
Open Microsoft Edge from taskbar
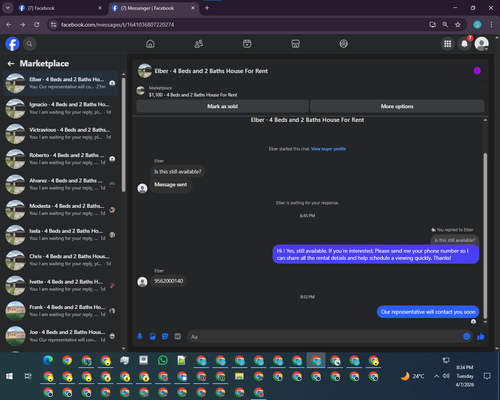coord(48,360)
